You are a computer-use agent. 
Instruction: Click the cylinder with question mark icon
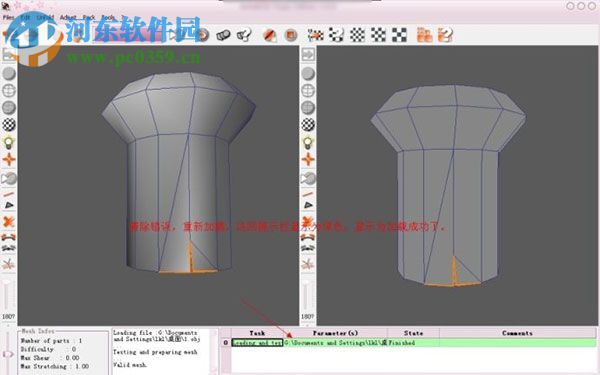[x=244, y=35]
